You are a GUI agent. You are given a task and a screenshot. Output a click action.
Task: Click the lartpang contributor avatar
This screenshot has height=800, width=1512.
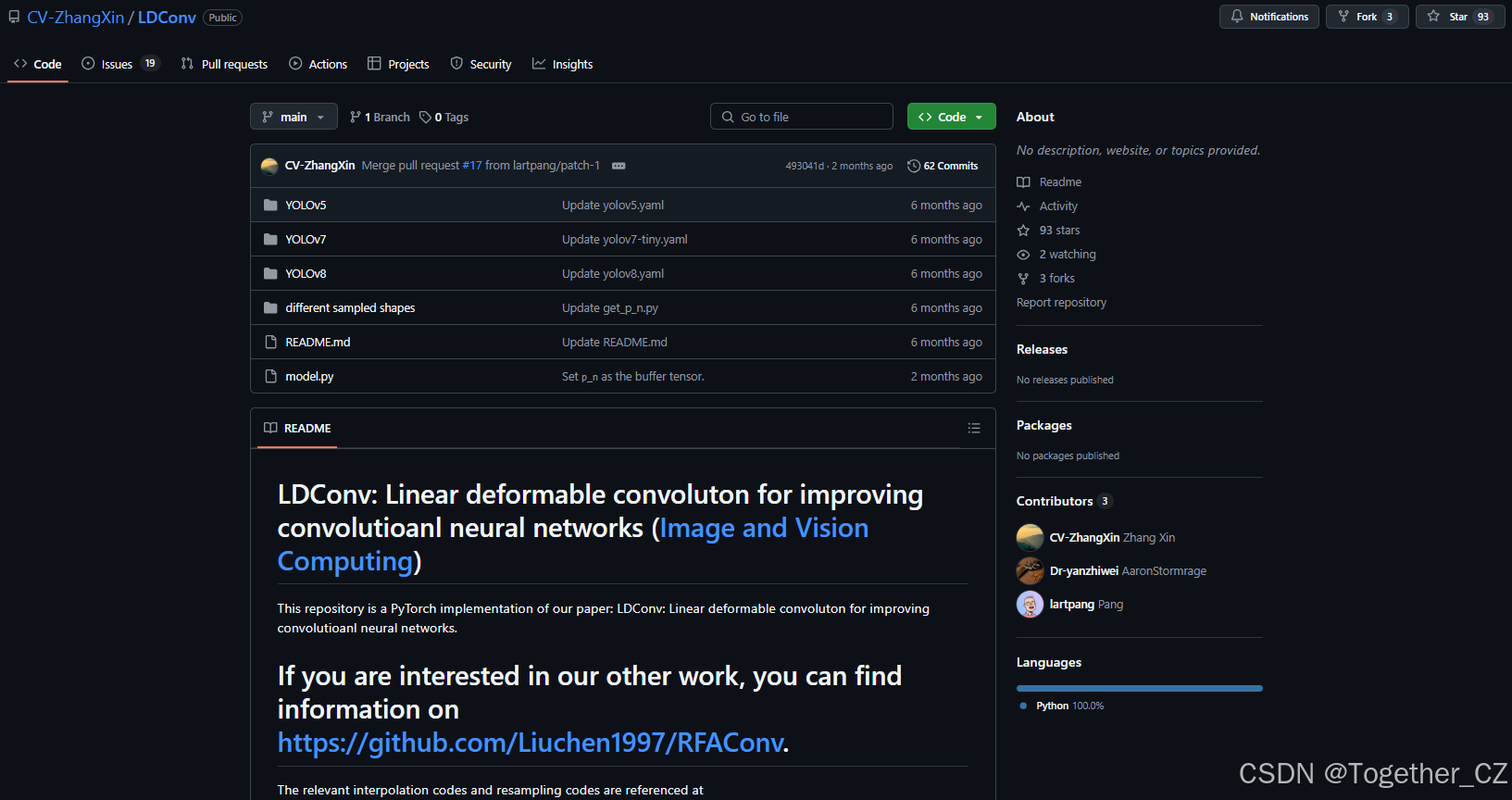(1030, 604)
